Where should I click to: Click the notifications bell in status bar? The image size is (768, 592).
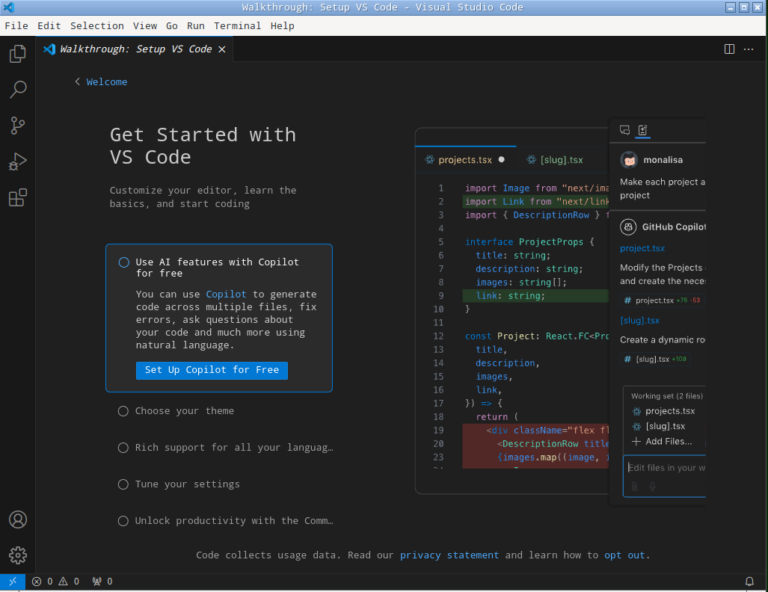pyautogui.click(x=749, y=581)
